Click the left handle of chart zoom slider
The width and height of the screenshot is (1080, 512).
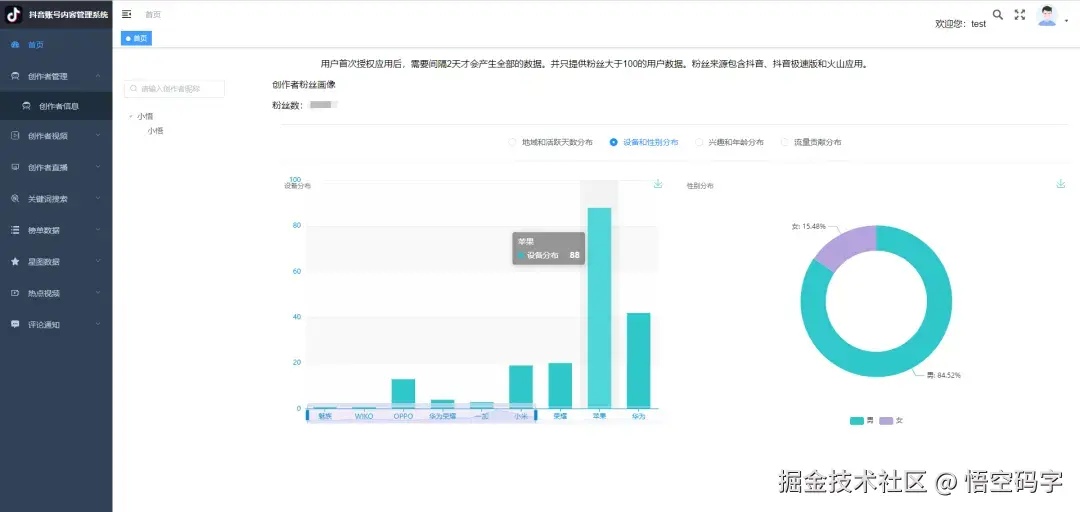pyautogui.click(x=308, y=416)
